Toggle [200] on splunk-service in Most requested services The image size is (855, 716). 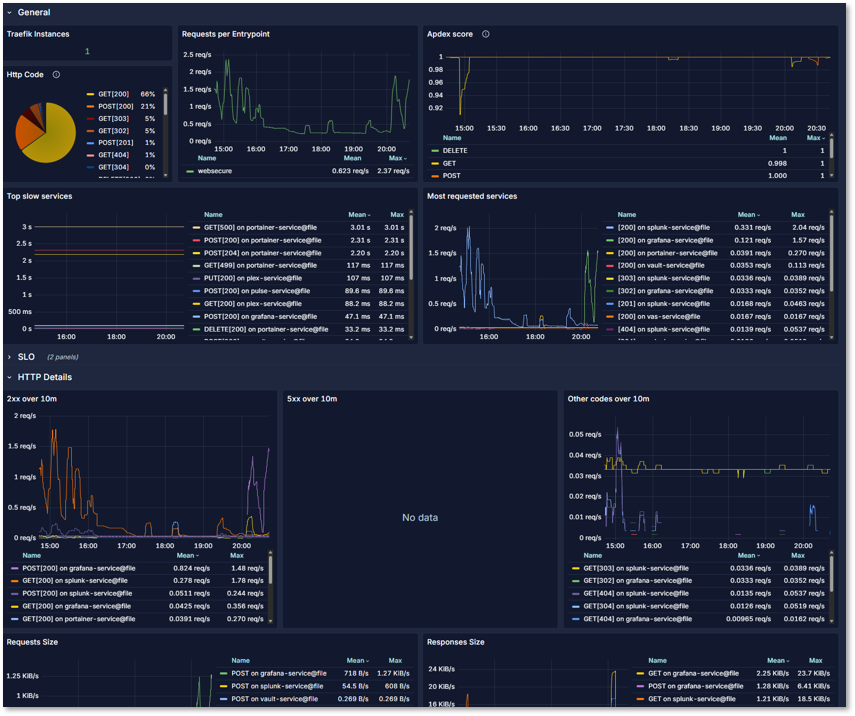point(666,226)
